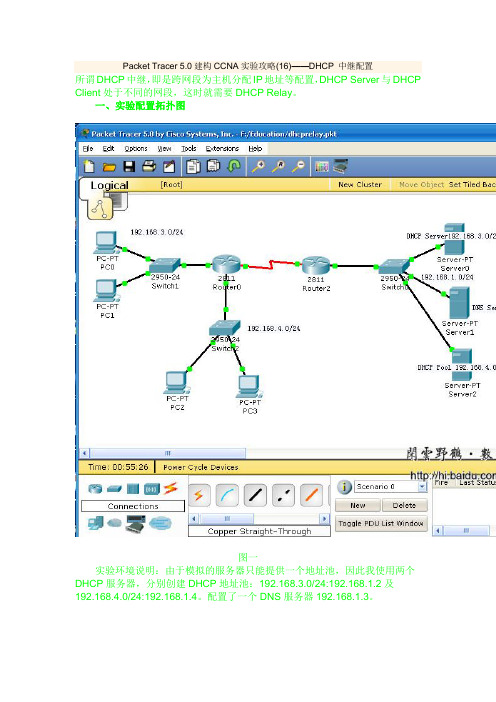This screenshot has width=496, height=702.
Task: Click the connection list left scroll arrow
Action: coord(194,519)
